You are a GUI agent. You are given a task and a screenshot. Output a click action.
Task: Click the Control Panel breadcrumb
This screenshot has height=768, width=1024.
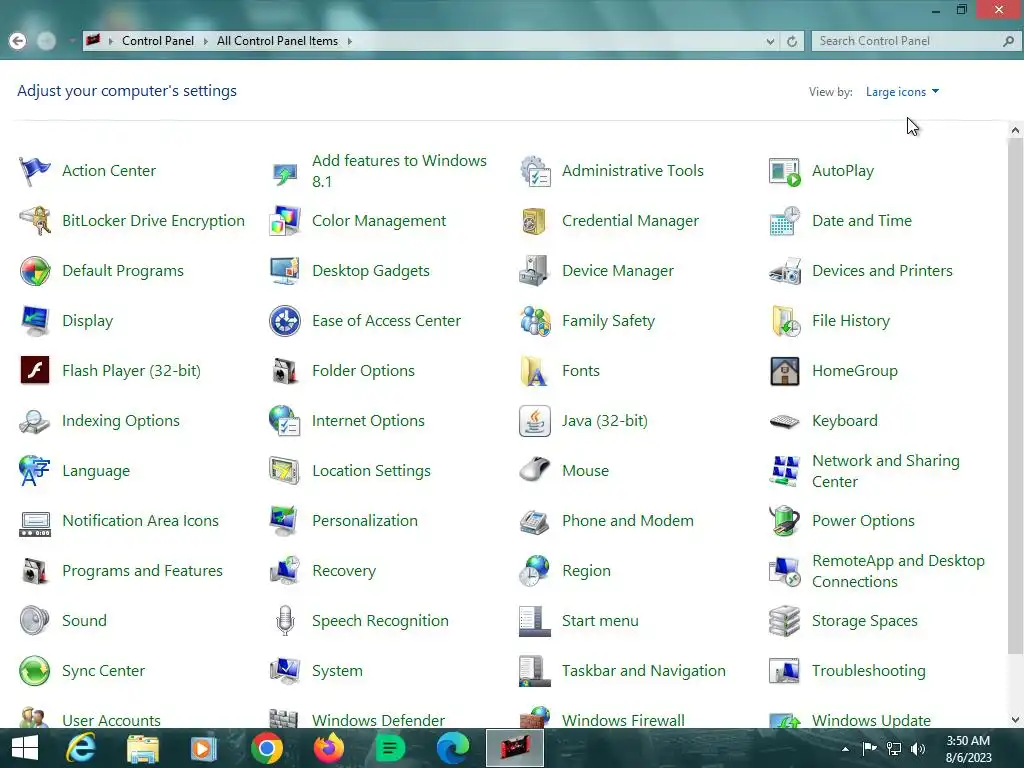158,41
